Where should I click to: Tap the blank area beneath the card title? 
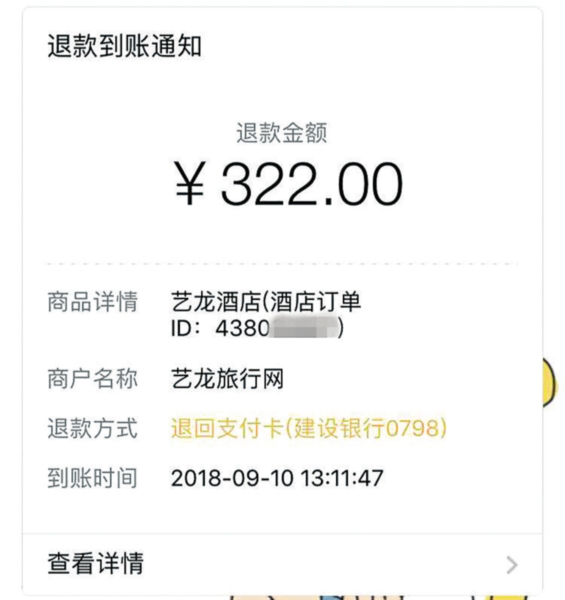[282, 90]
